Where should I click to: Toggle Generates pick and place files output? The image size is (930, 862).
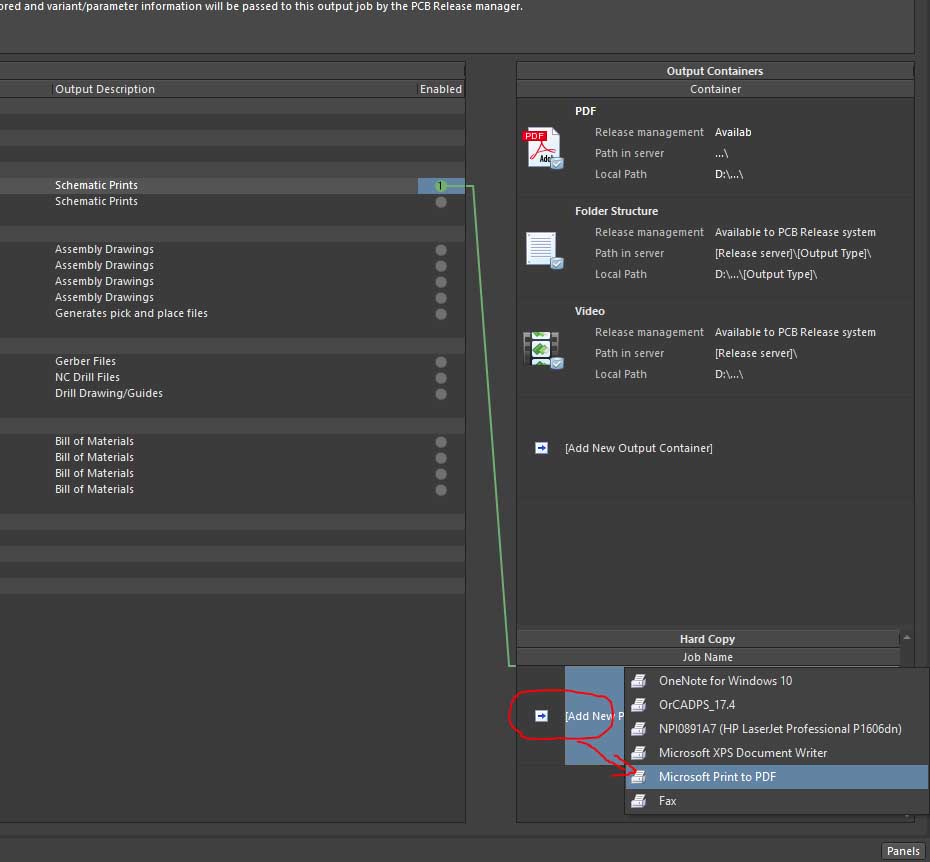441,314
